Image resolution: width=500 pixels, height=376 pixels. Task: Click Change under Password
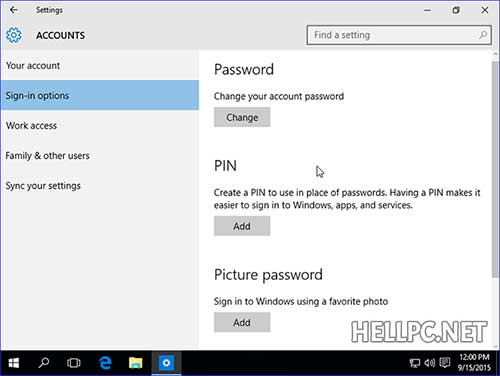242,117
